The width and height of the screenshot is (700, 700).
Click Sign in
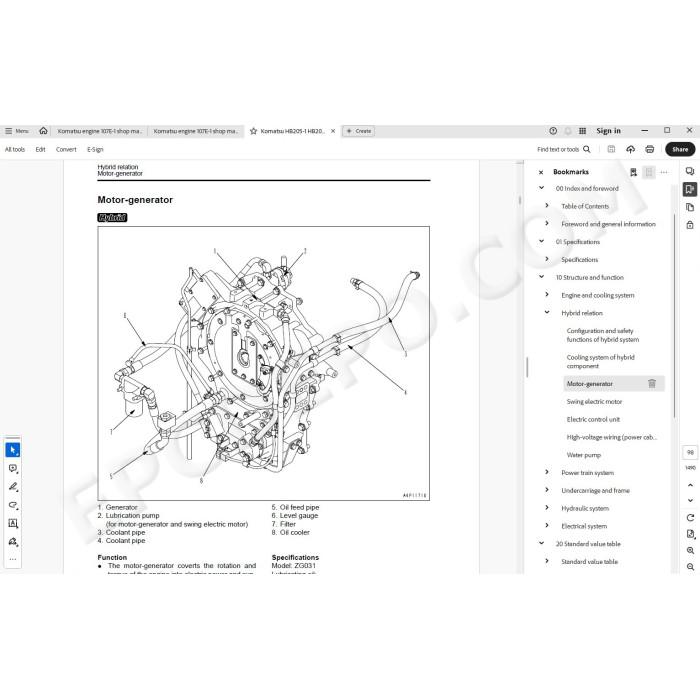(x=608, y=131)
